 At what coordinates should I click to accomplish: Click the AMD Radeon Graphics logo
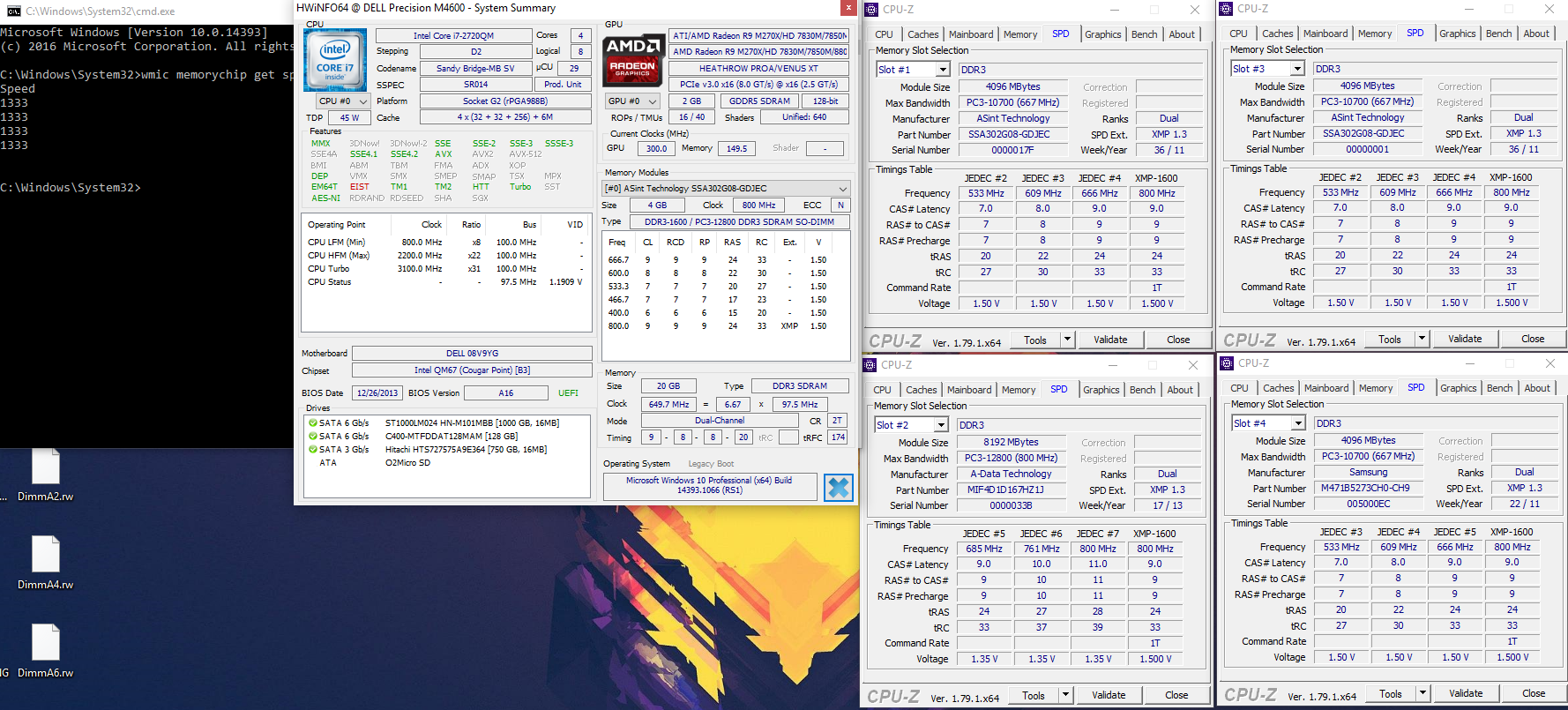click(633, 59)
